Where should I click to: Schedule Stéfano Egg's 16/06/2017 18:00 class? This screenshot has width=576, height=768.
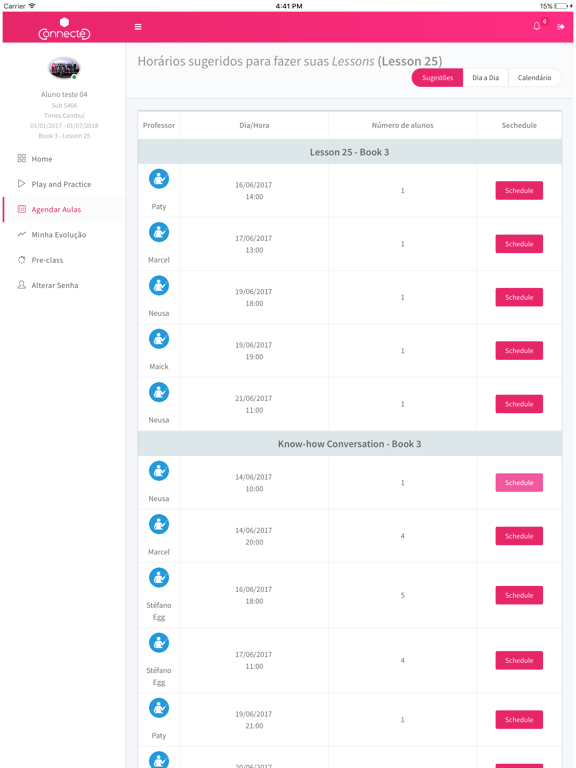[519, 595]
